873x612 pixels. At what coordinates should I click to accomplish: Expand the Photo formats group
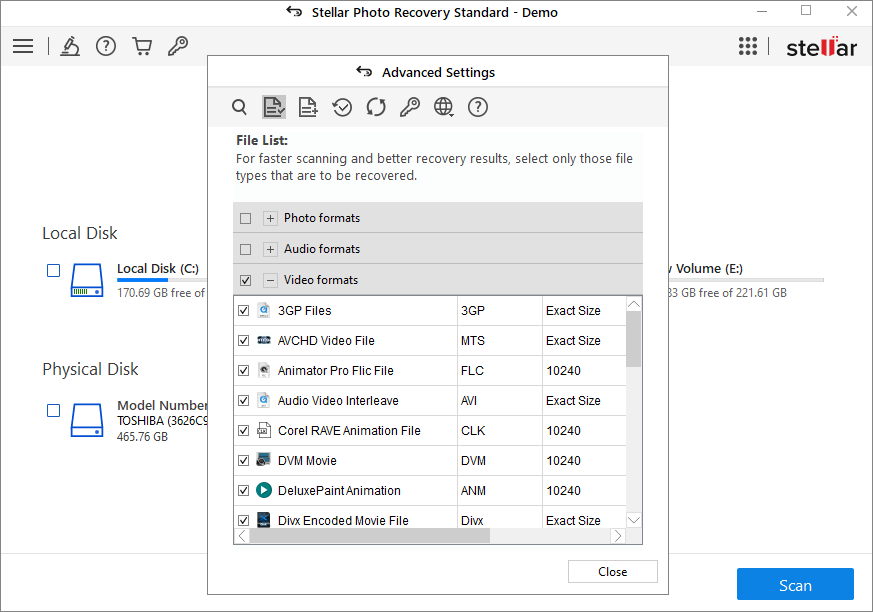click(270, 218)
